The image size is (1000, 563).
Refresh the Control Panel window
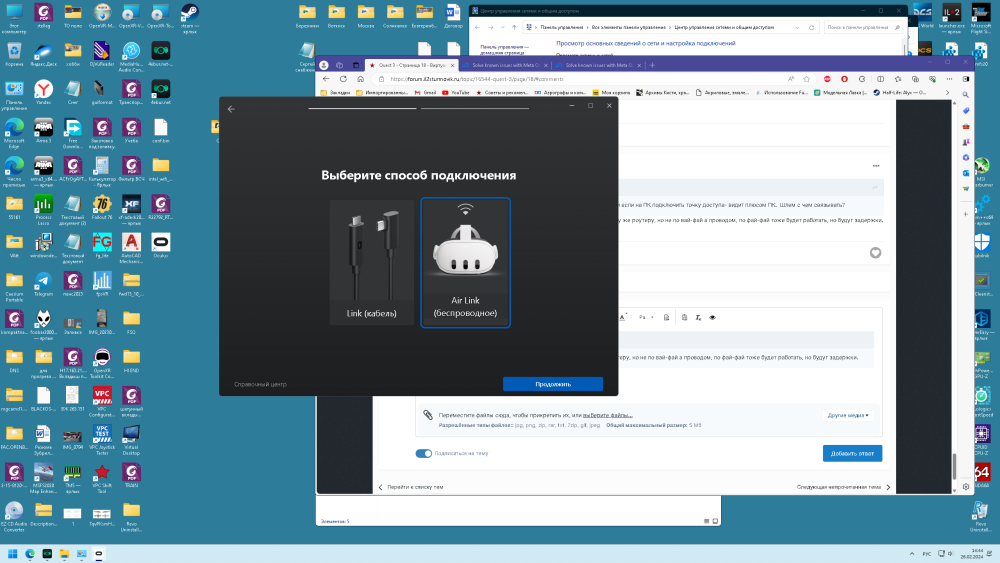811,27
